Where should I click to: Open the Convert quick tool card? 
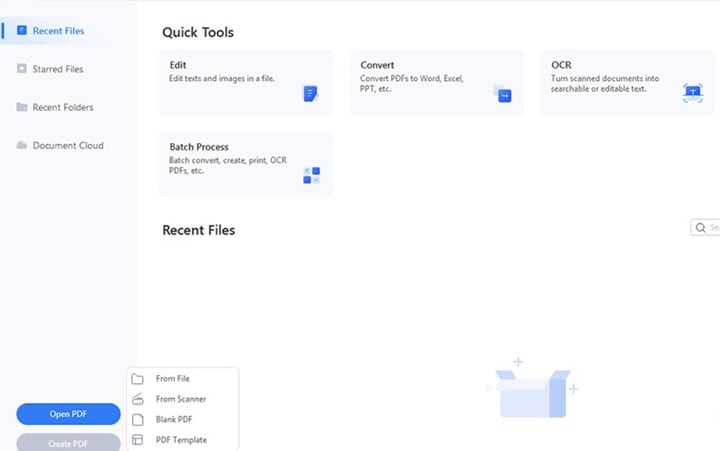pyautogui.click(x=436, y=81)
